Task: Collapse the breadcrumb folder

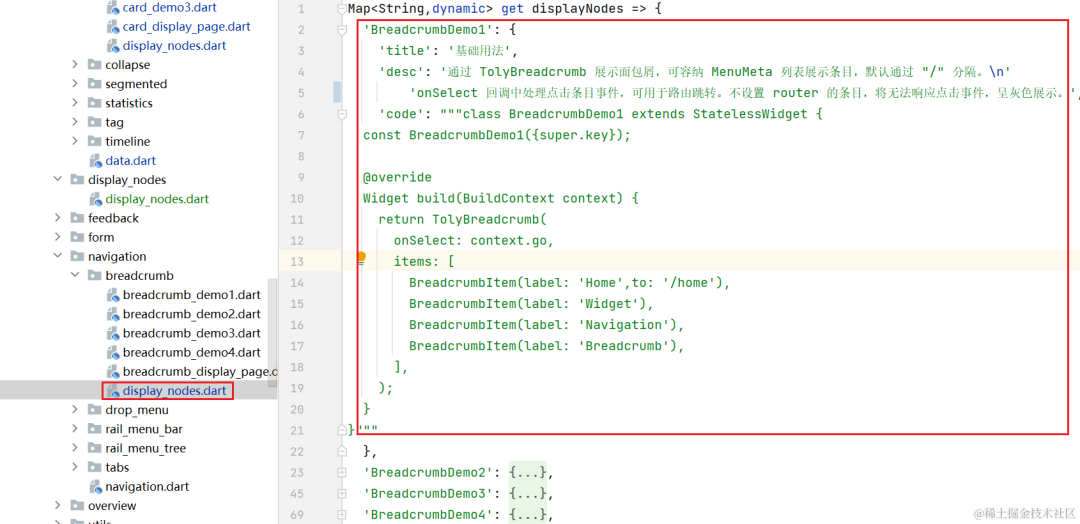Action: pyautogui.click(x=75, y=275)
